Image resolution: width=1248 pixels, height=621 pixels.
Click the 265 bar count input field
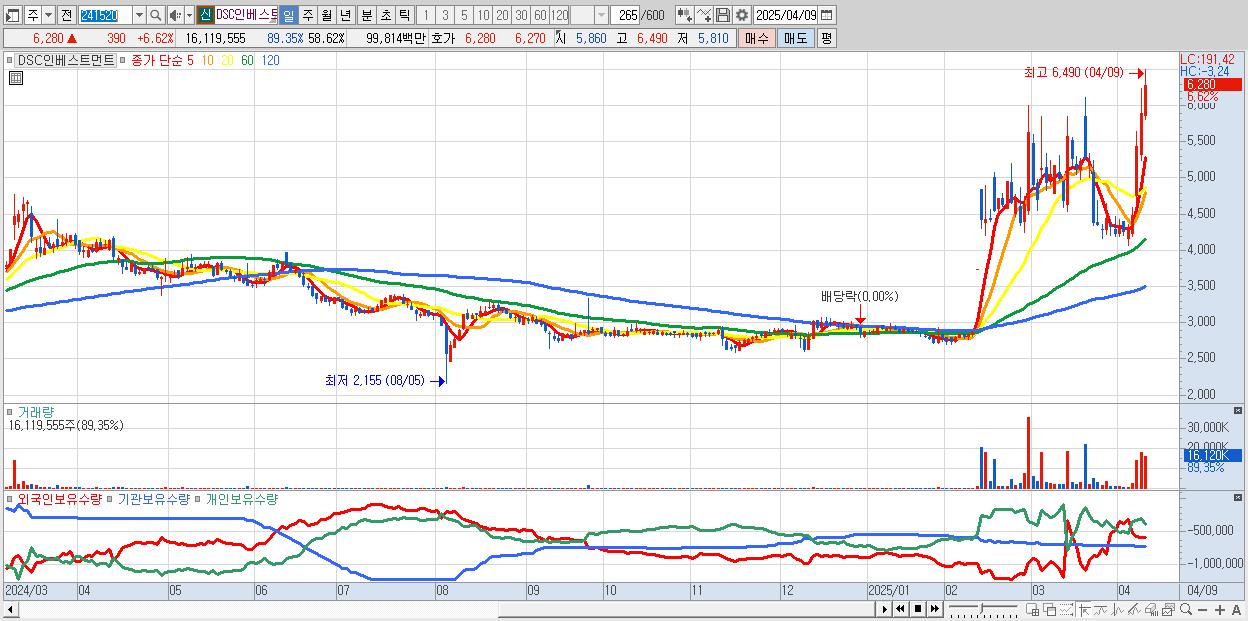tap(626, 15)
